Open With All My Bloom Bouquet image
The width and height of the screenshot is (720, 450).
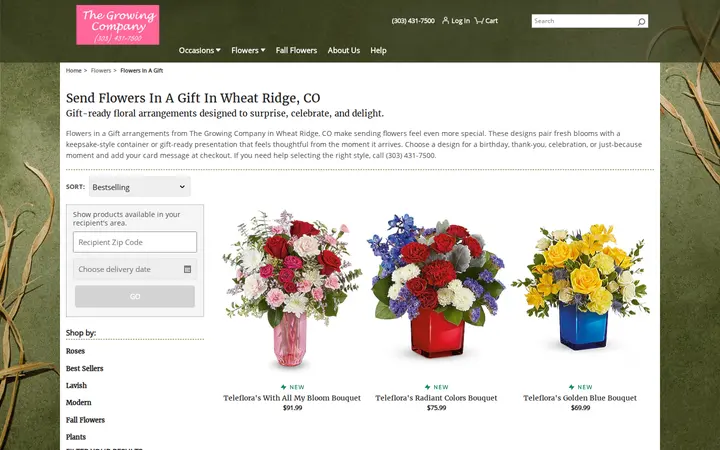[292, 289]
